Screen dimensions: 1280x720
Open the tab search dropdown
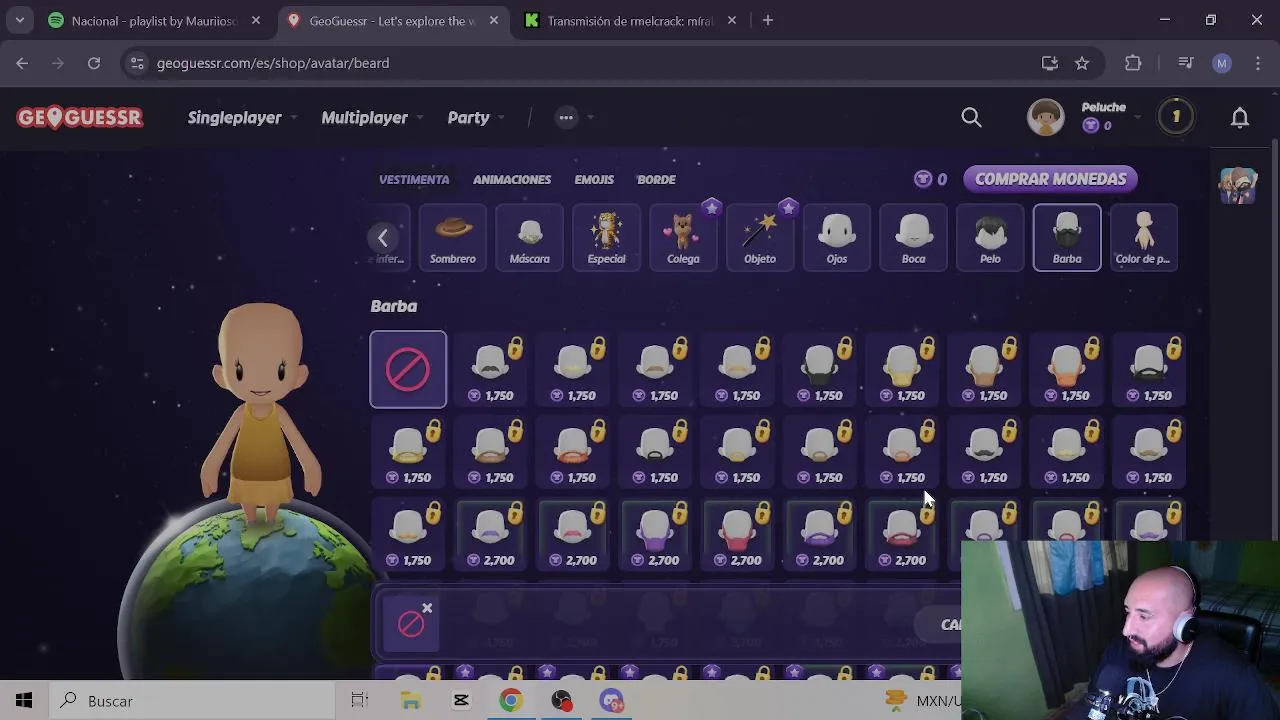(x=20, y=20)
